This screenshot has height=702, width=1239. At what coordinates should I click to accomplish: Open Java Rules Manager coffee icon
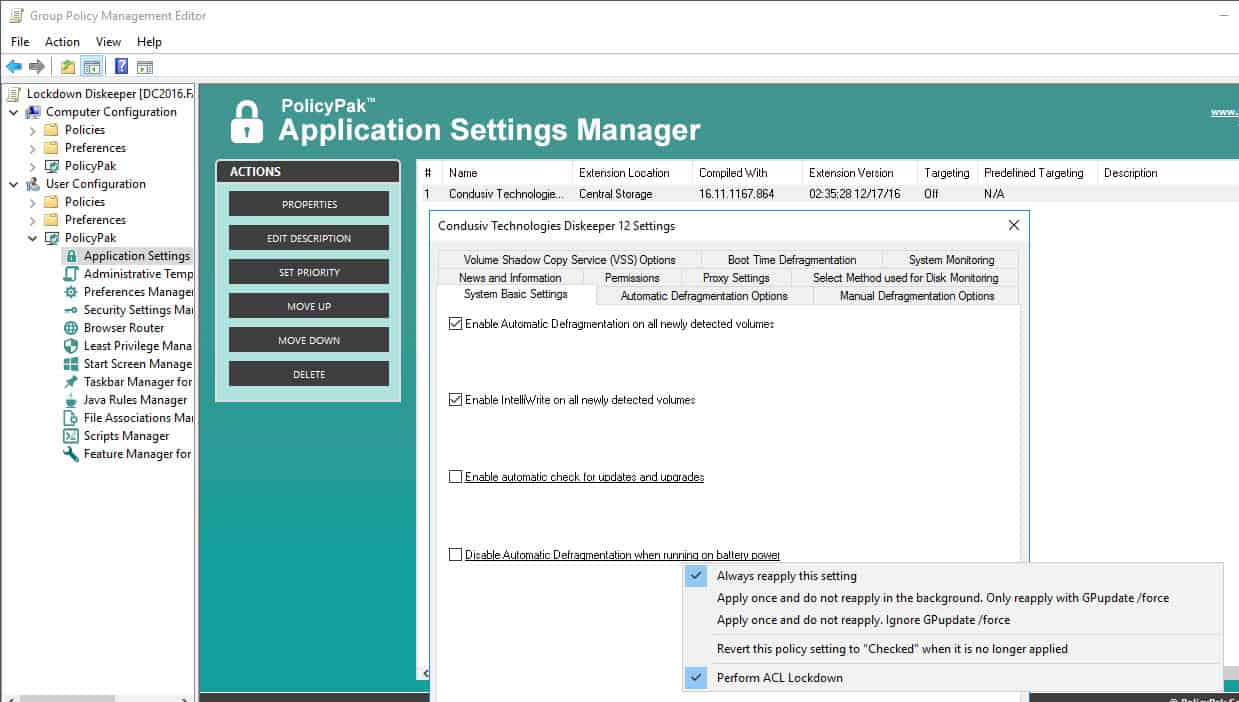click(71, 400)
